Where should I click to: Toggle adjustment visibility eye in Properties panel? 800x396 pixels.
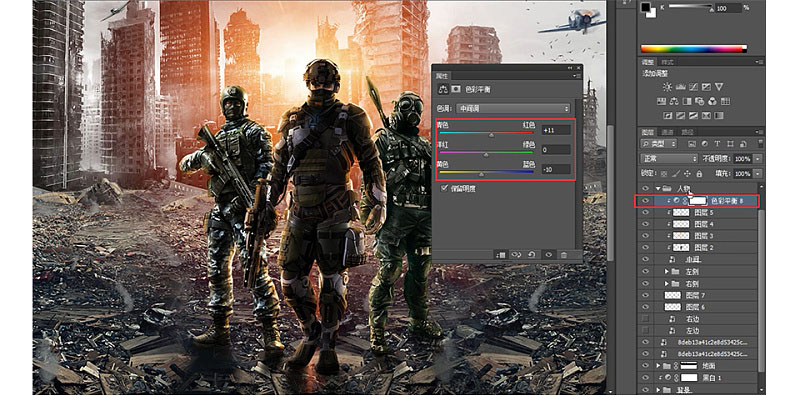(549, 254)
